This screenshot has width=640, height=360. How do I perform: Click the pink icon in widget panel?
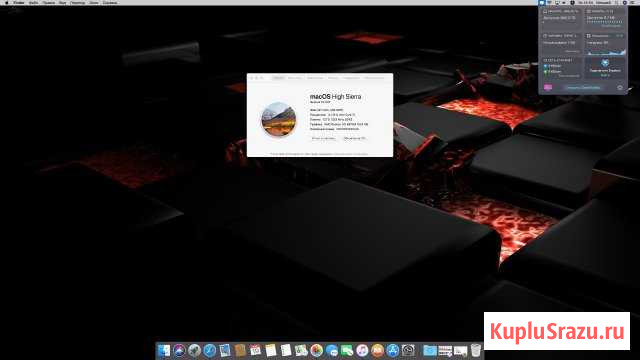548,87
